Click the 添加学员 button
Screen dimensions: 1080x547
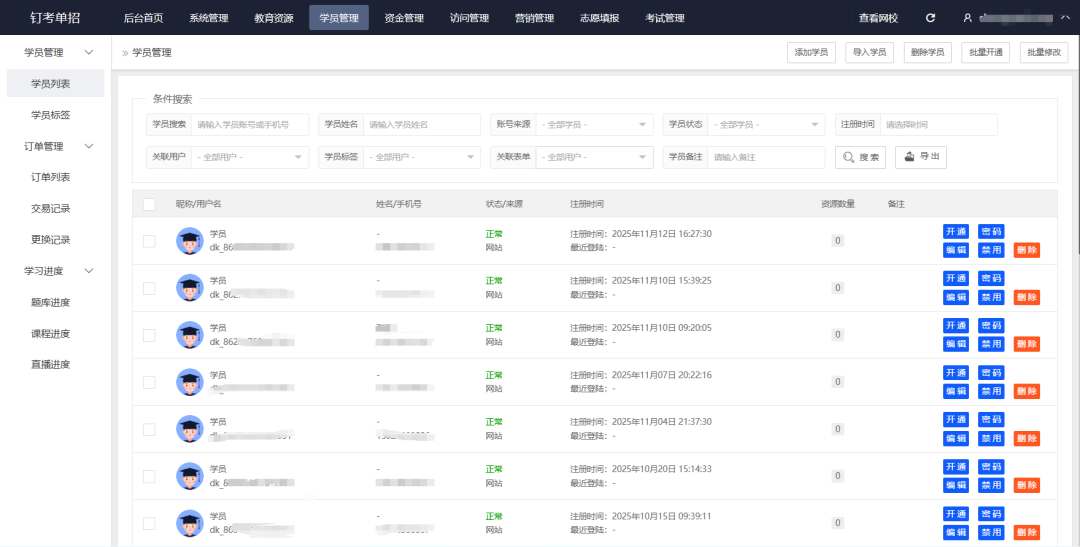[811, 52]
